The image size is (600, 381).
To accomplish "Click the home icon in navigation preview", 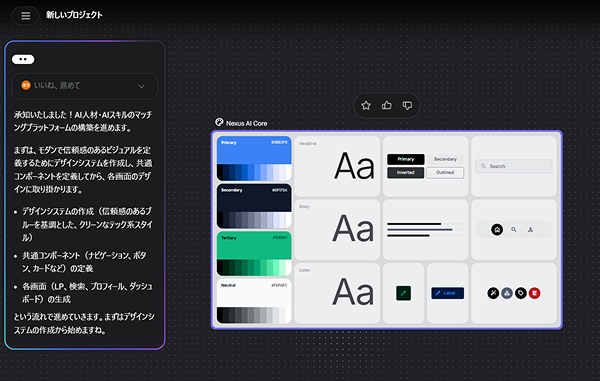I will (x=497, y=230).
